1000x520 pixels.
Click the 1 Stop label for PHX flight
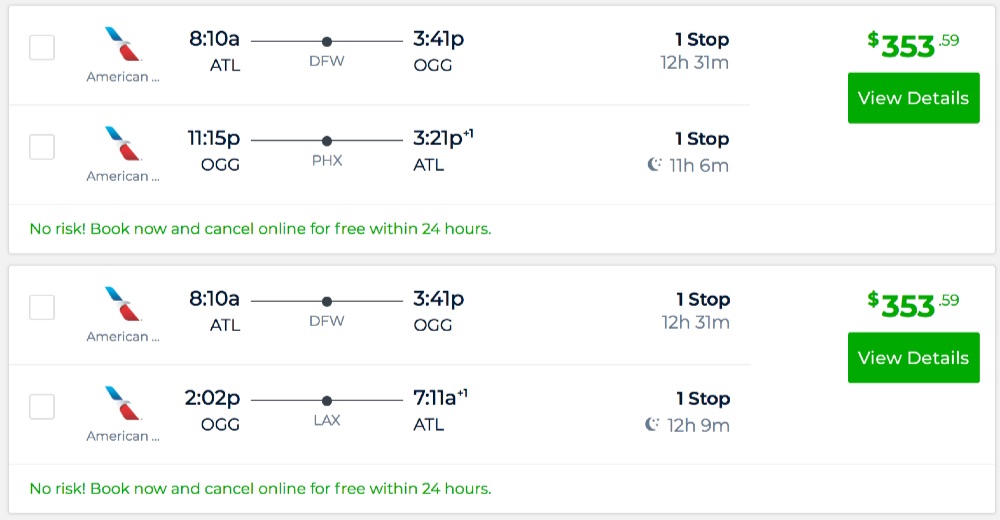702,139
